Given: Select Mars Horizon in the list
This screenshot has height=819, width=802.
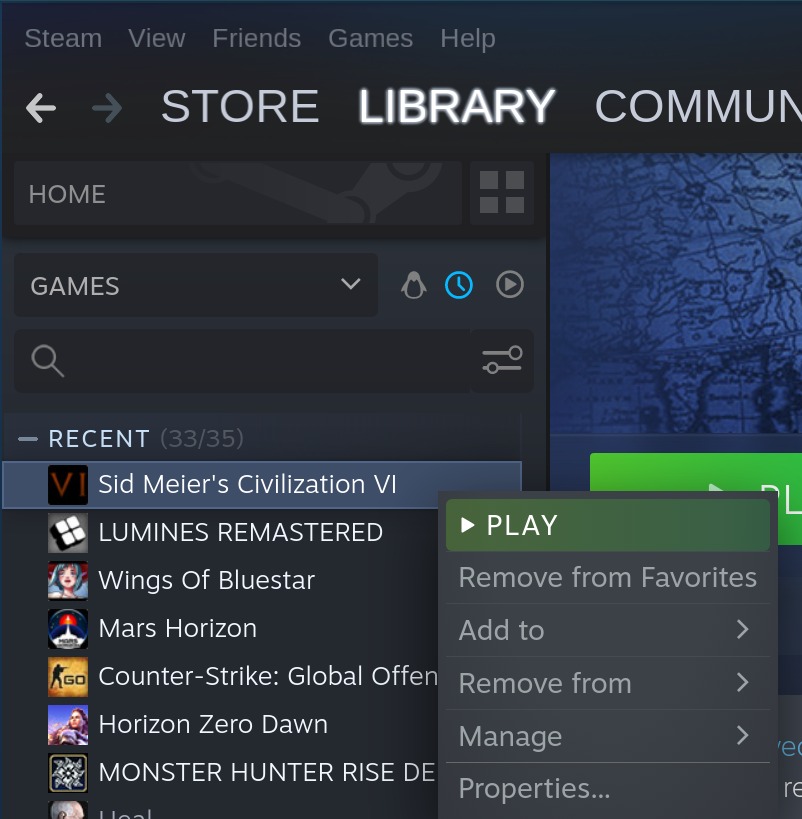Looking at the screenshot, I should point(178,628).
